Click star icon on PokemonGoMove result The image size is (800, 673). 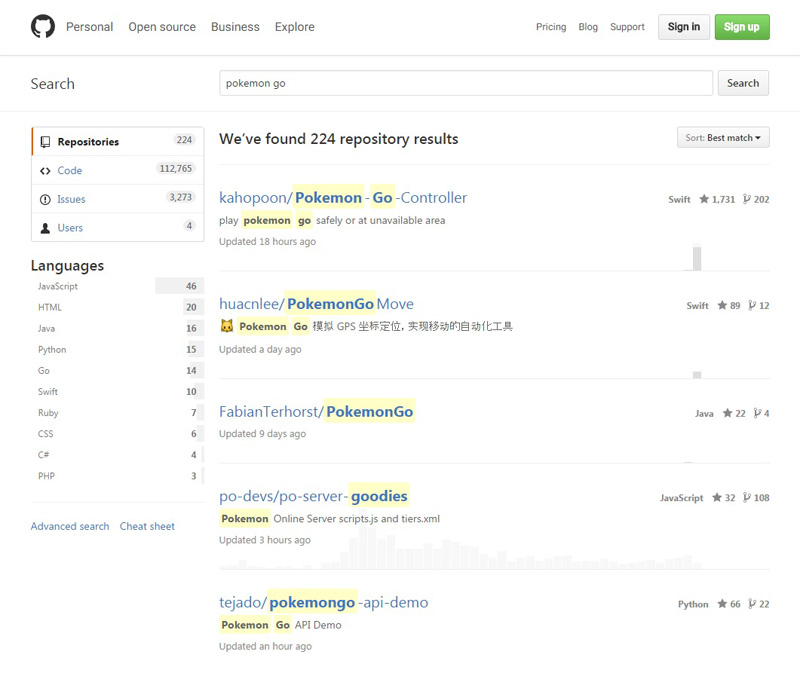point(722,305)
